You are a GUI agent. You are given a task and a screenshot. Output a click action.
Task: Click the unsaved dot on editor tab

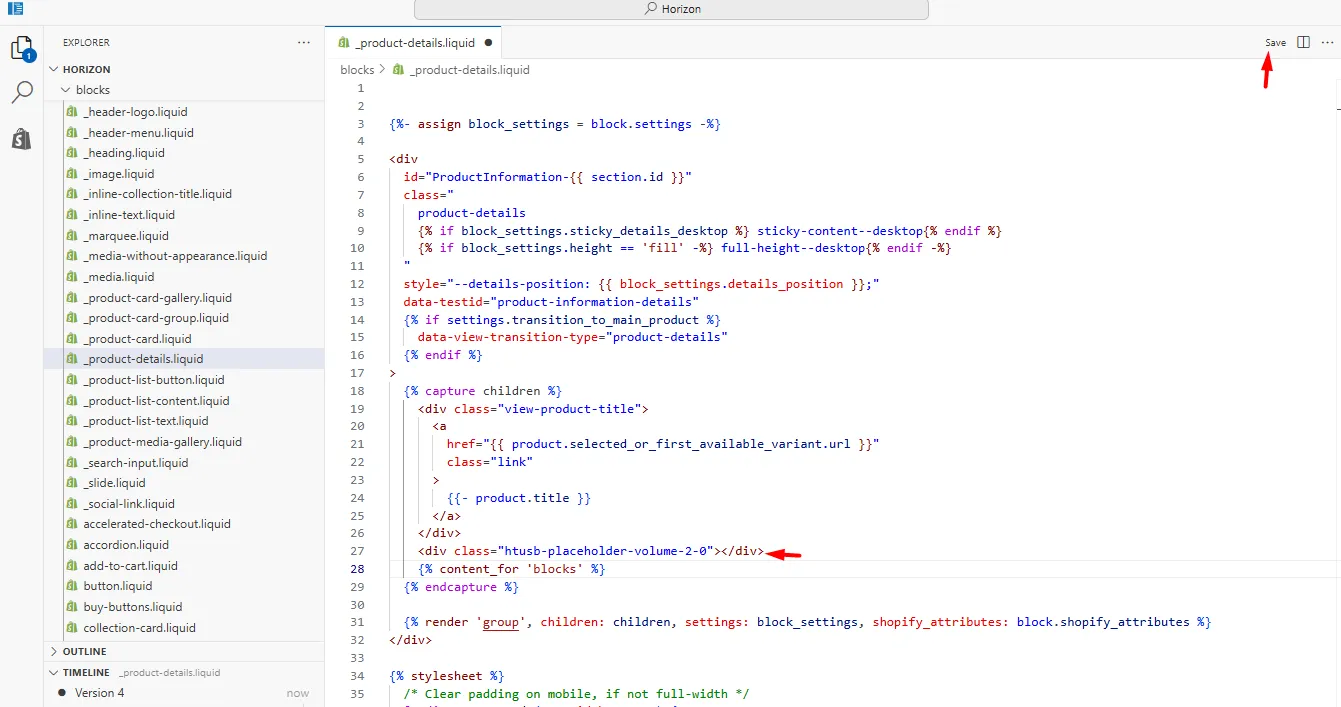(x=488, y=43)
